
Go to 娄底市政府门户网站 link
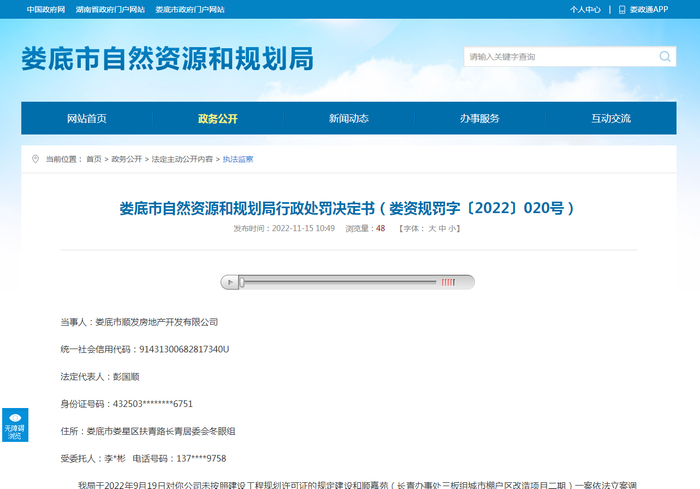(x=190, y=9)
